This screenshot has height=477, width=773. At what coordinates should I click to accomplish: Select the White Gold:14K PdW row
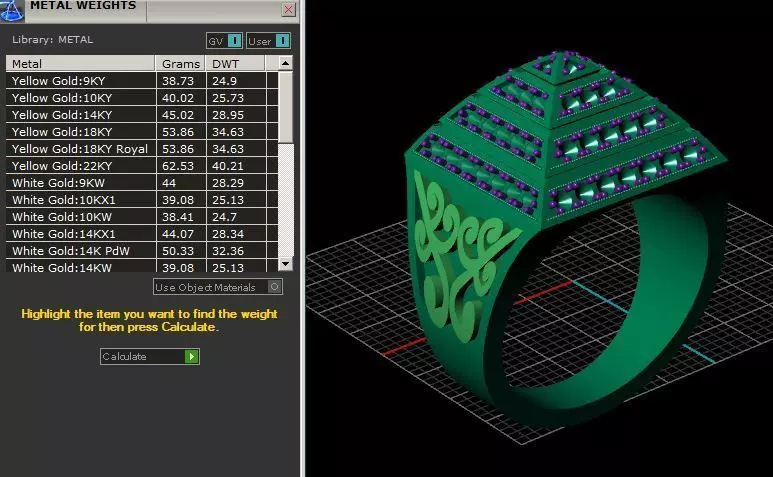[x=142, y=251]
